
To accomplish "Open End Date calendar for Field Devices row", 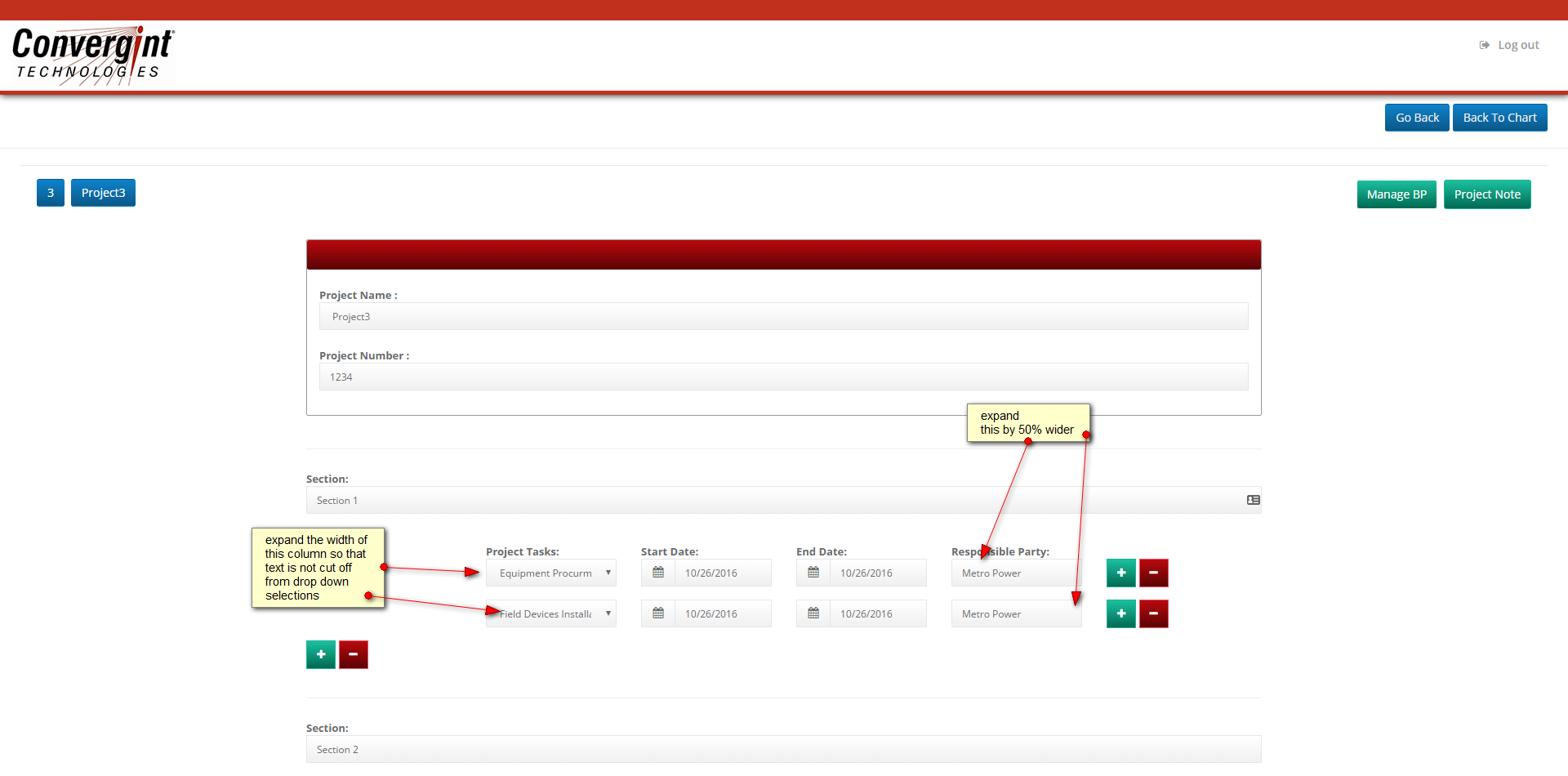I will (x=813, y=613).
